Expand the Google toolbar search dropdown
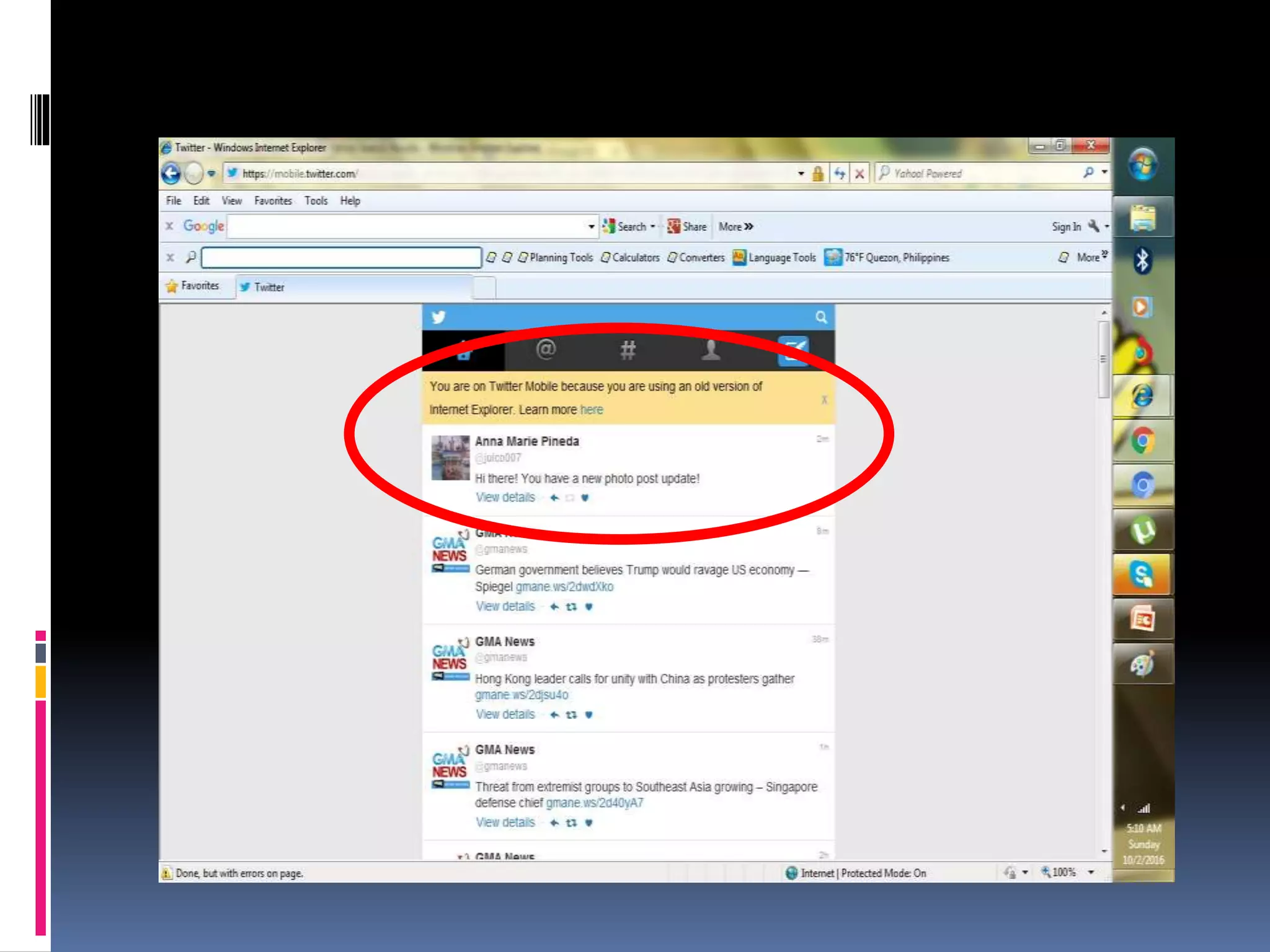 (591, 227)
